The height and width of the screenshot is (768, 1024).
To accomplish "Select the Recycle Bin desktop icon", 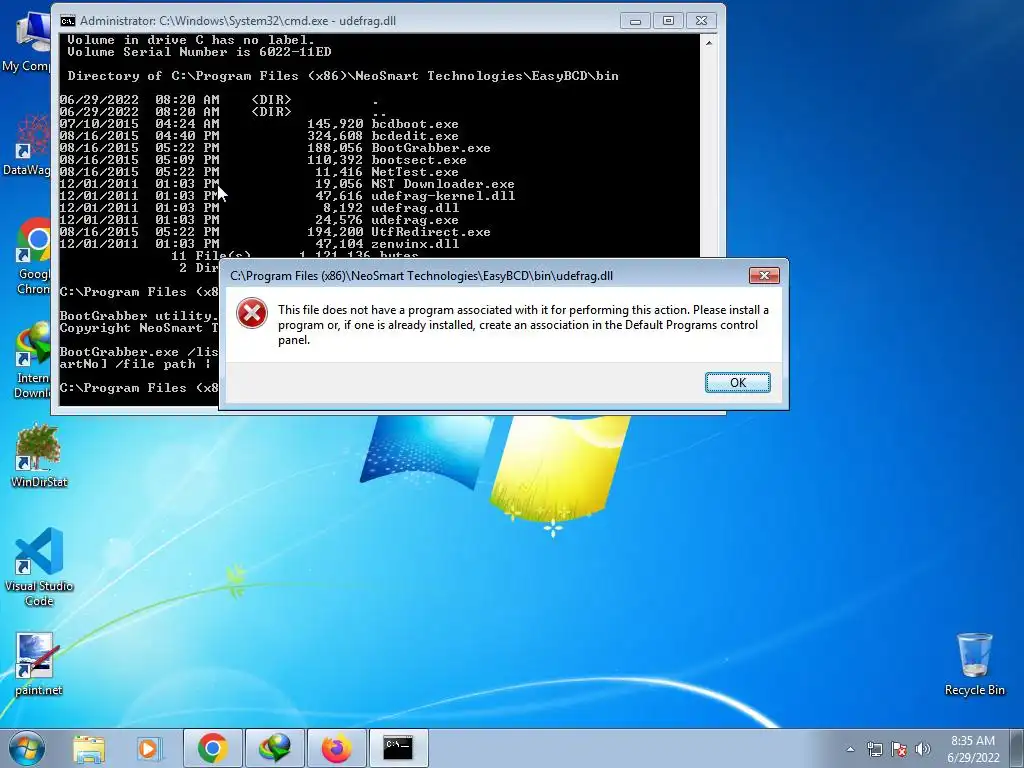I will click(x=974, y=664).
